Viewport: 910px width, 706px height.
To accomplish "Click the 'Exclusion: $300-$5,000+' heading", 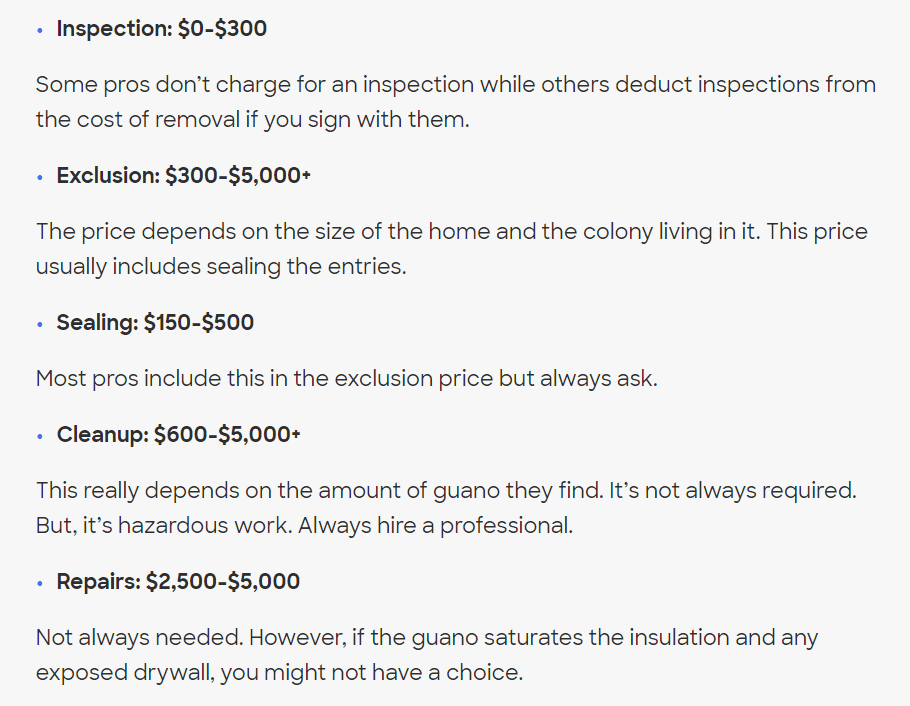I will click(x=183, y=176).
